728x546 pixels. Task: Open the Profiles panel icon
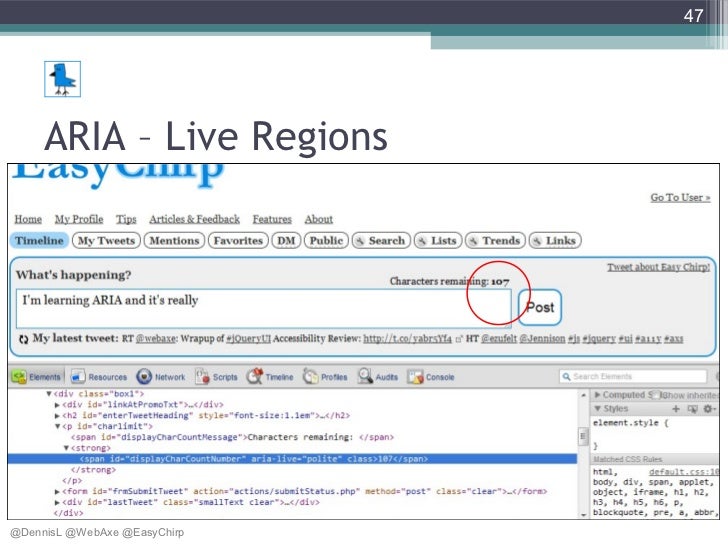[x=310, y=377]
